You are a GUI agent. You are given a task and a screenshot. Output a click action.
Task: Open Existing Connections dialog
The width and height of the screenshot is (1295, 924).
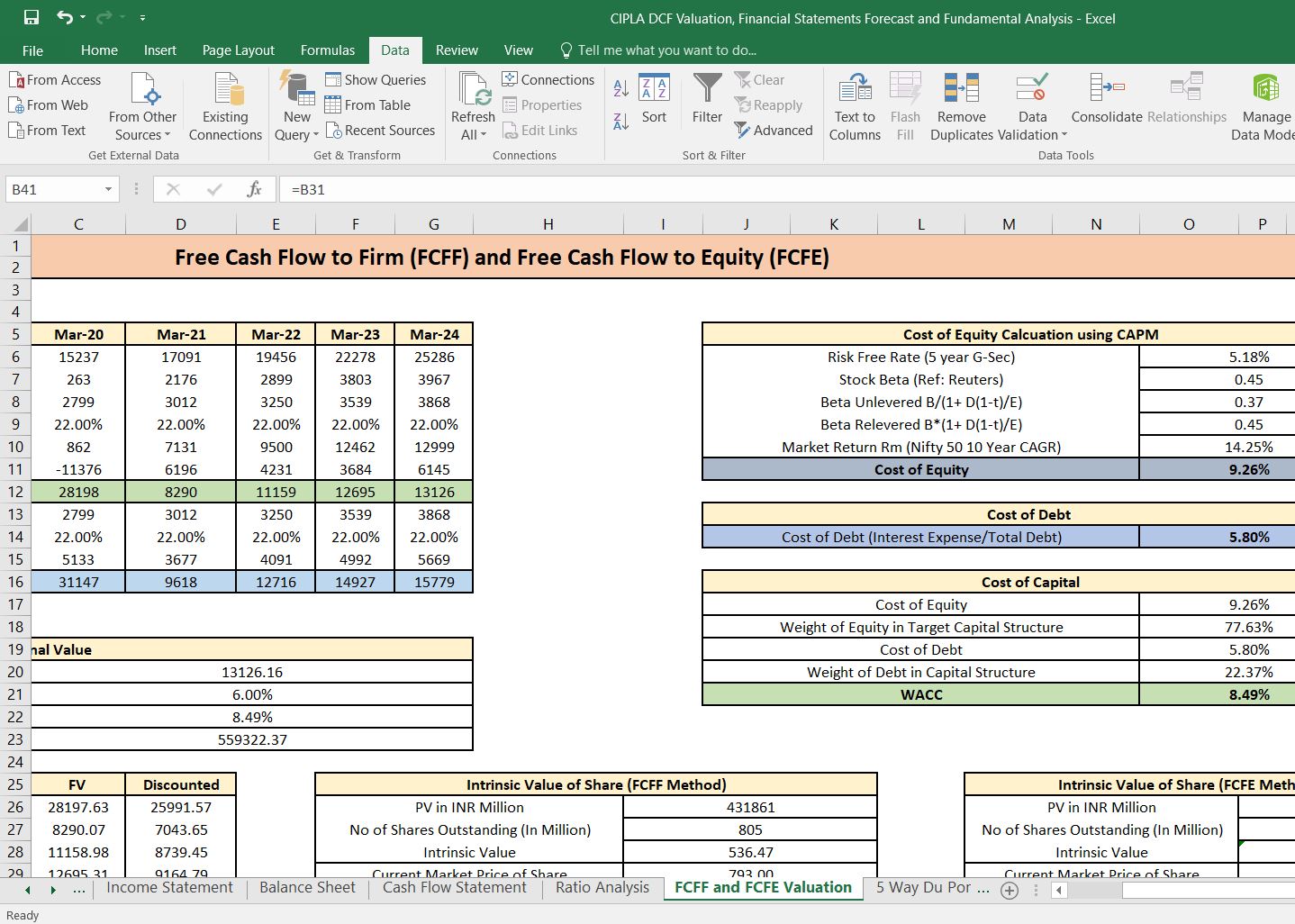pyautogui.click(x=225, y=106)
